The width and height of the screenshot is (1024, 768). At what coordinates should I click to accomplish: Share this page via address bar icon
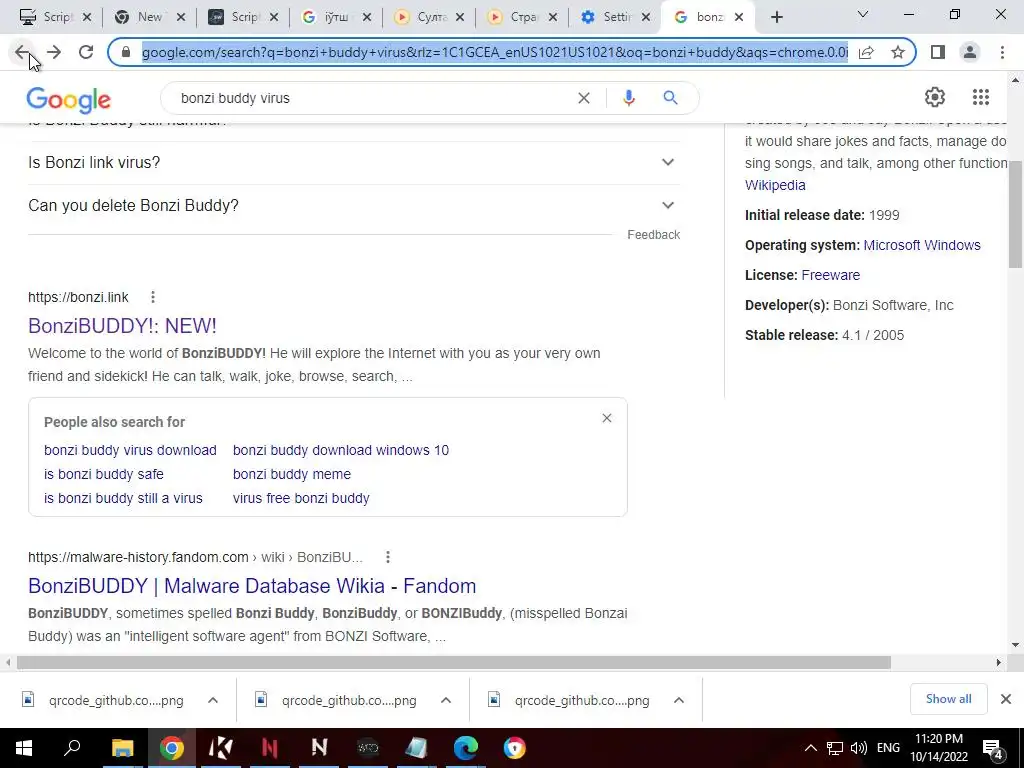coord(866,52)
